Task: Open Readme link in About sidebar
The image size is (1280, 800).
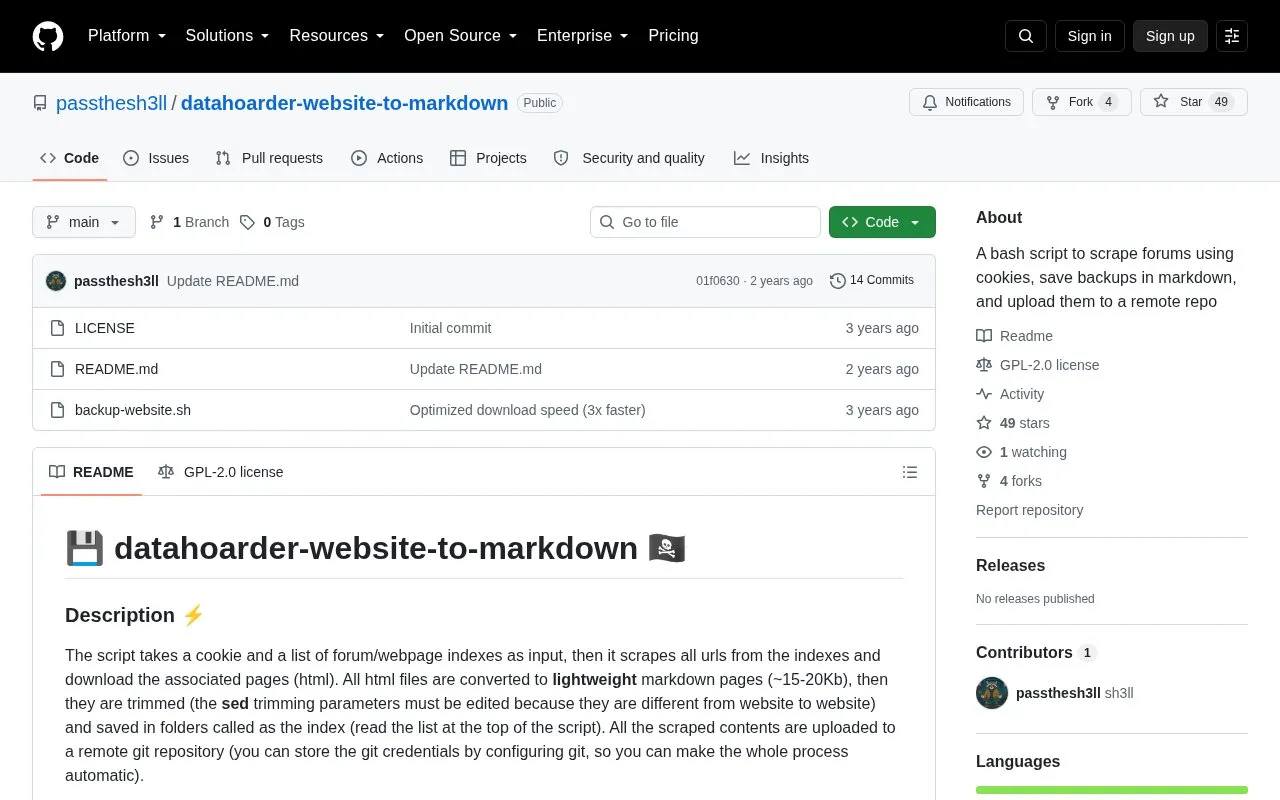Action: coord(1015,336)
